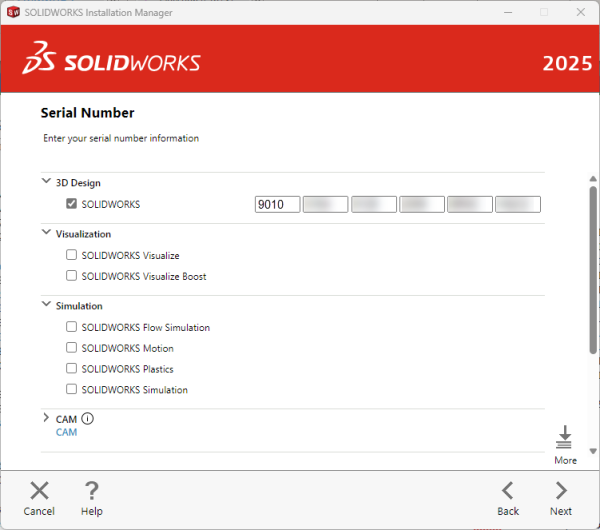600x530 pixels.
Task: Collapse the Visualization section
Action: click(x=46, y=233)
